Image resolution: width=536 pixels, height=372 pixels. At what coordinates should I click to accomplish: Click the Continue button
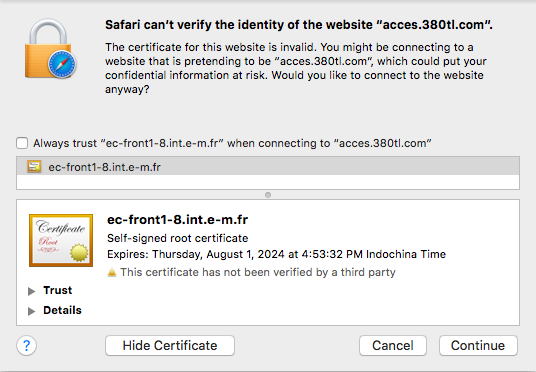(478, 345)
